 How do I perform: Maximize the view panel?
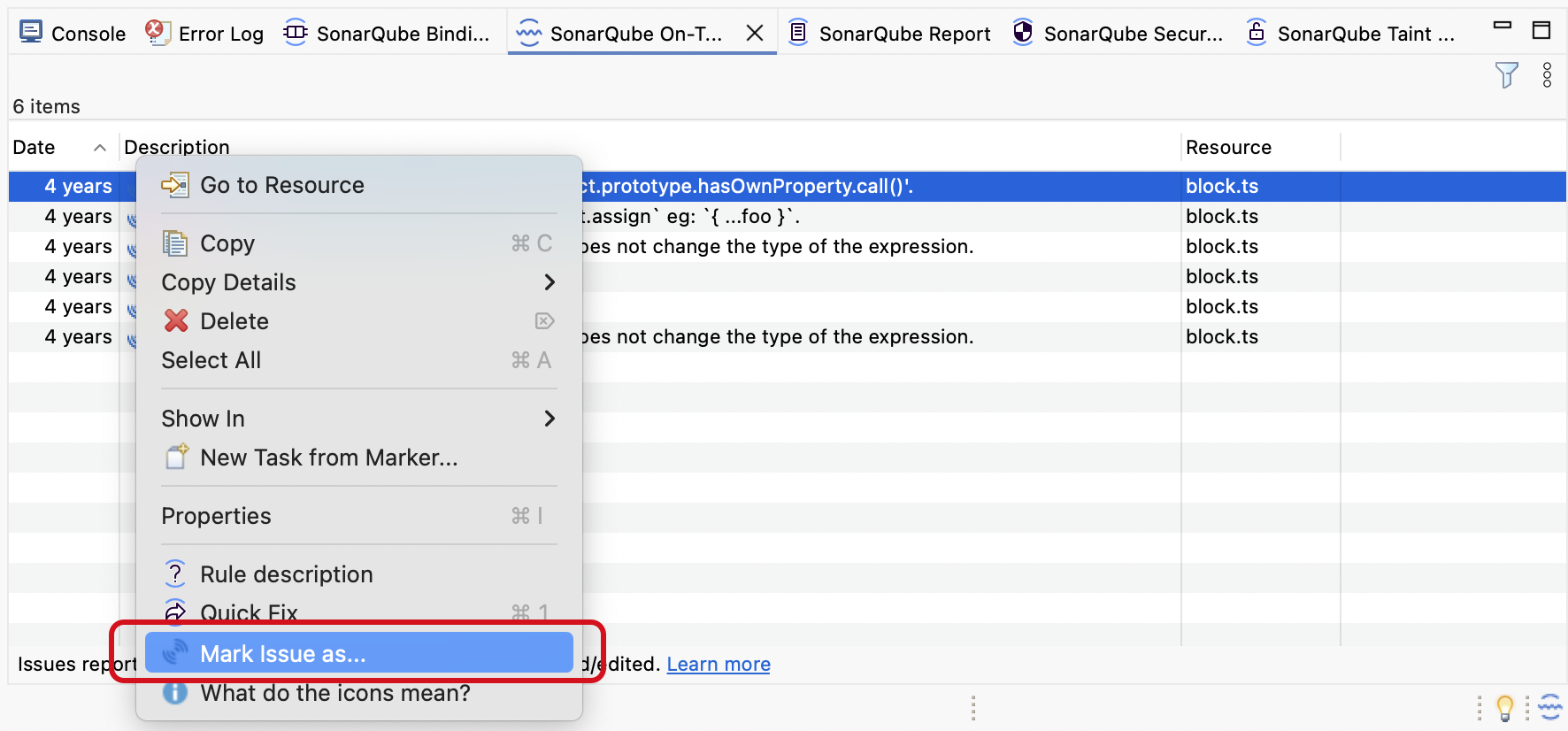[1541, 30]
